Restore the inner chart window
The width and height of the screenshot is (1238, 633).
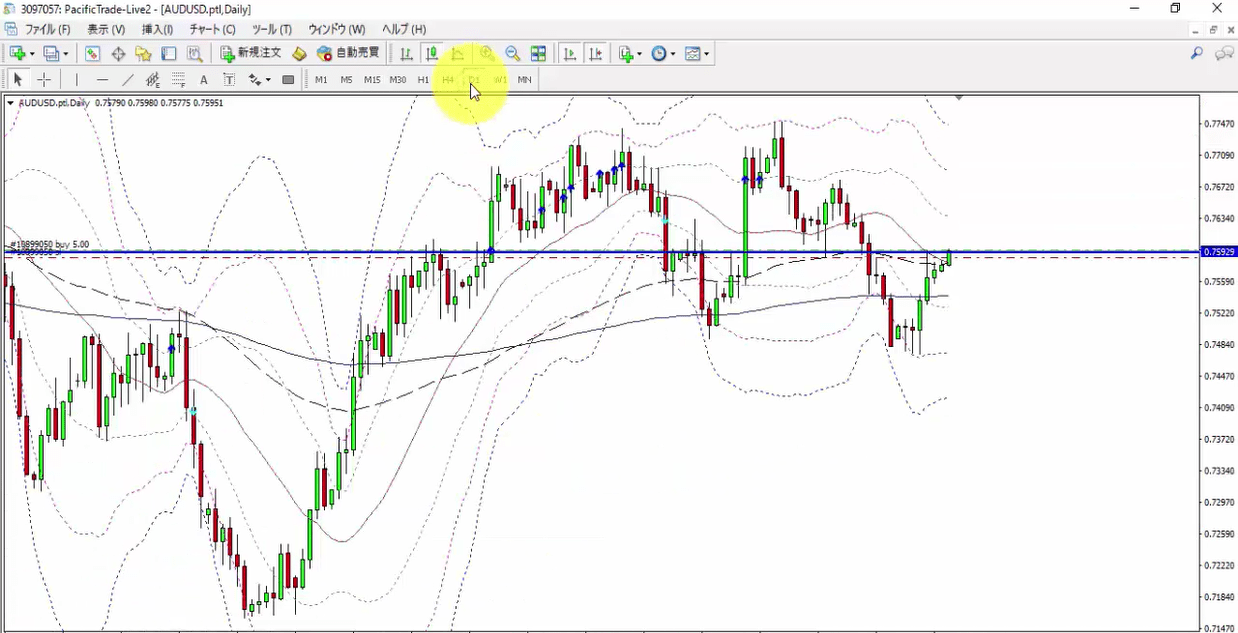click(1213, 30)
